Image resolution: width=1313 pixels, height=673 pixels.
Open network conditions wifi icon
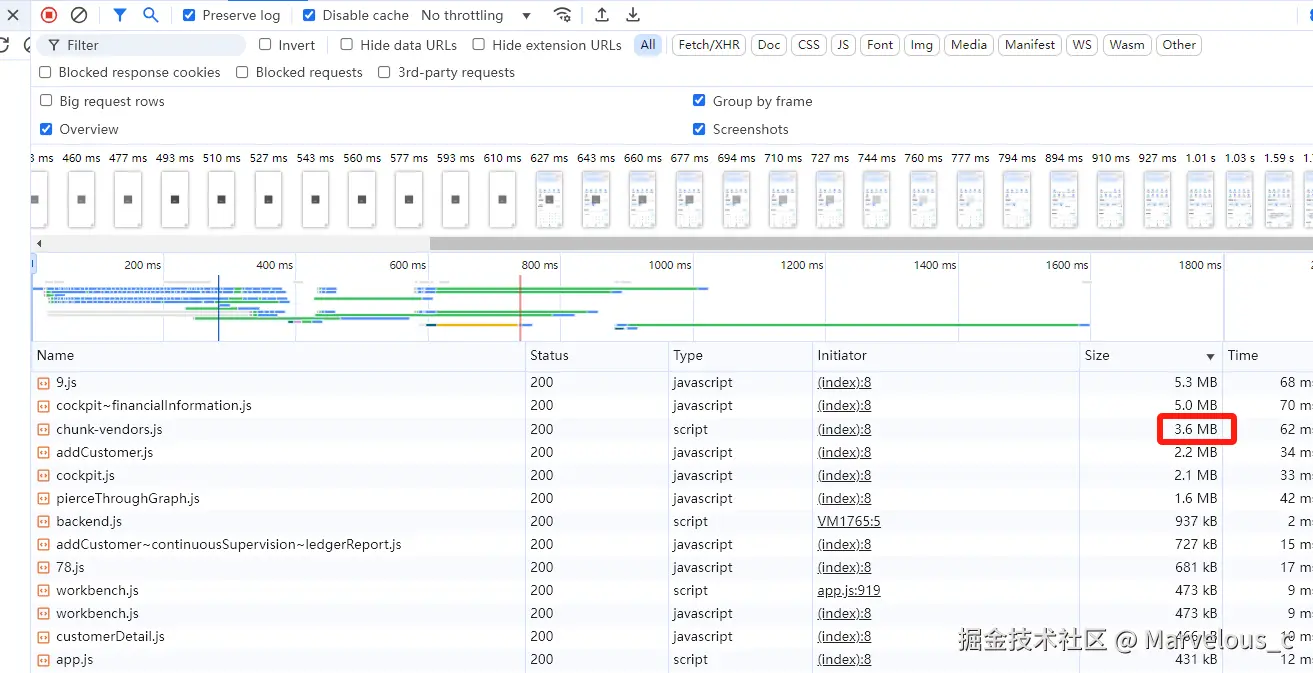pos(563,15)
